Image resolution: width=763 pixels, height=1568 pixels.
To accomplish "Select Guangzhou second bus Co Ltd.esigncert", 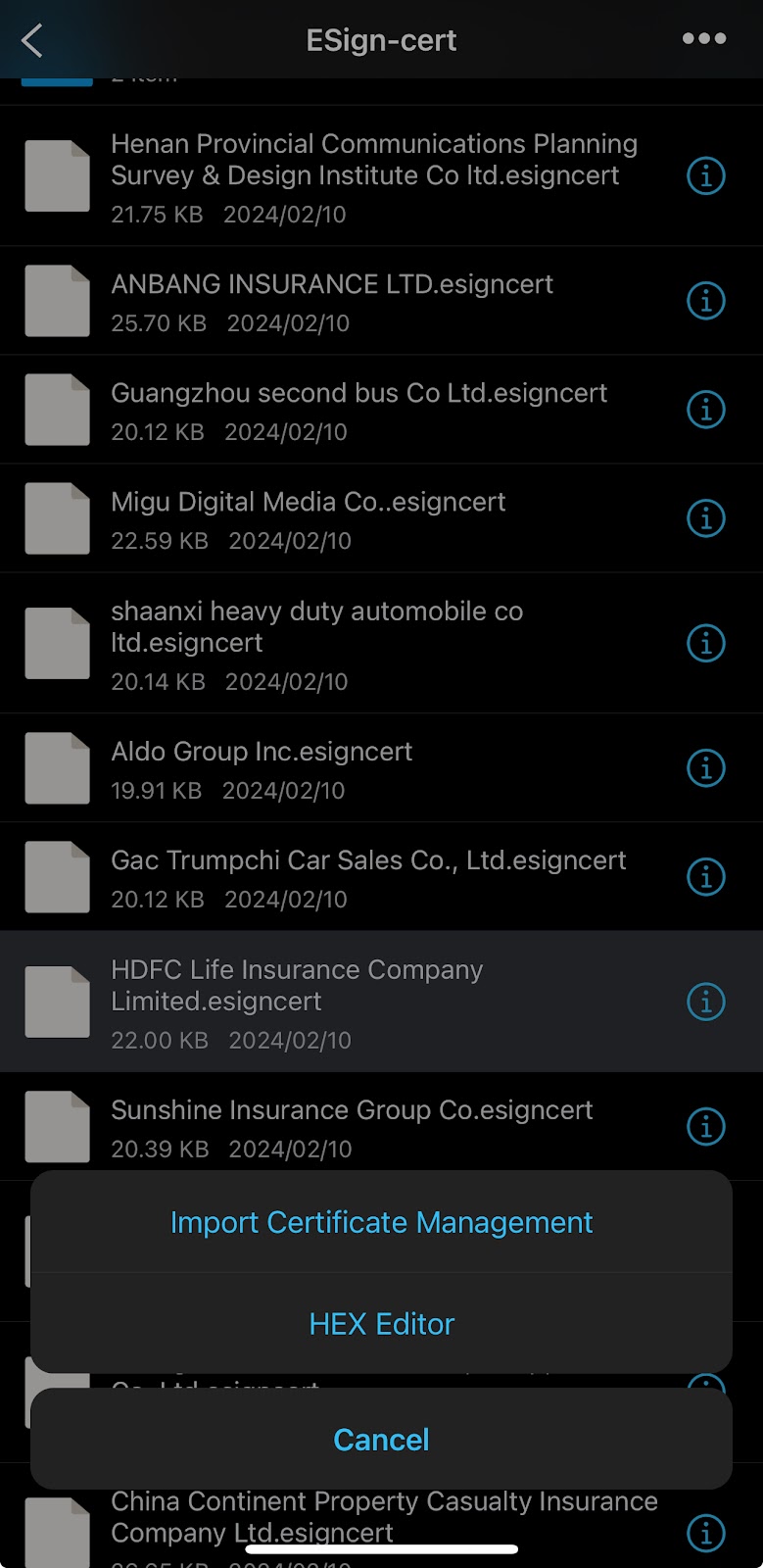I will point(358,394).
